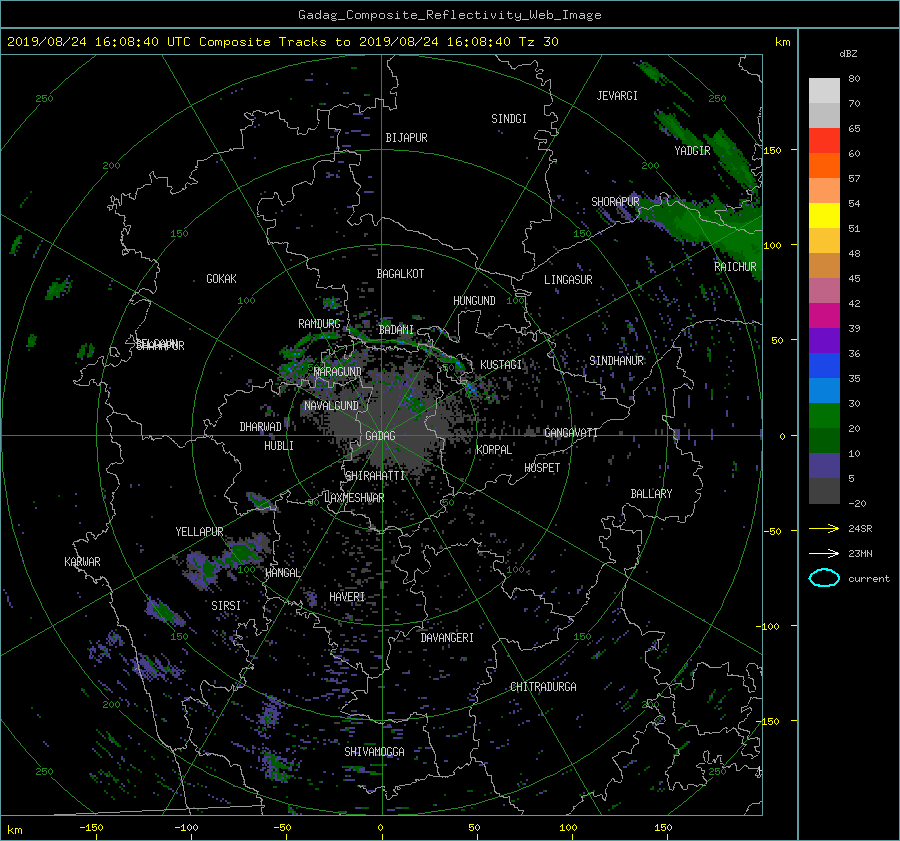900x841 pixels.
Task: Select the red 65 dBZ color swatch
Action: pos(824,141)
